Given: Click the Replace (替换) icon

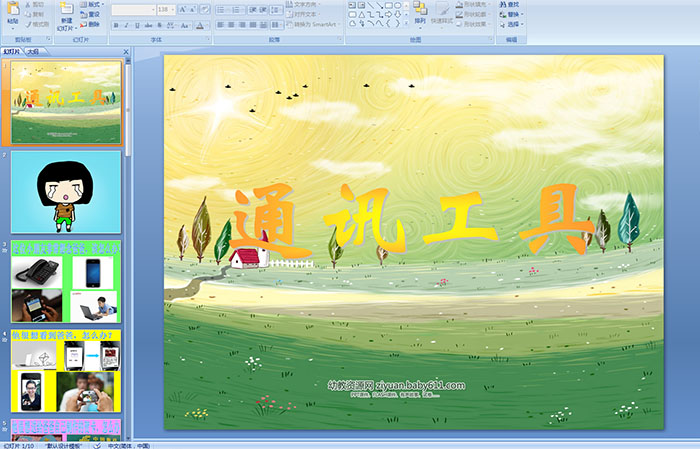Looking at the screenshot, I should (x=501, y=14).
